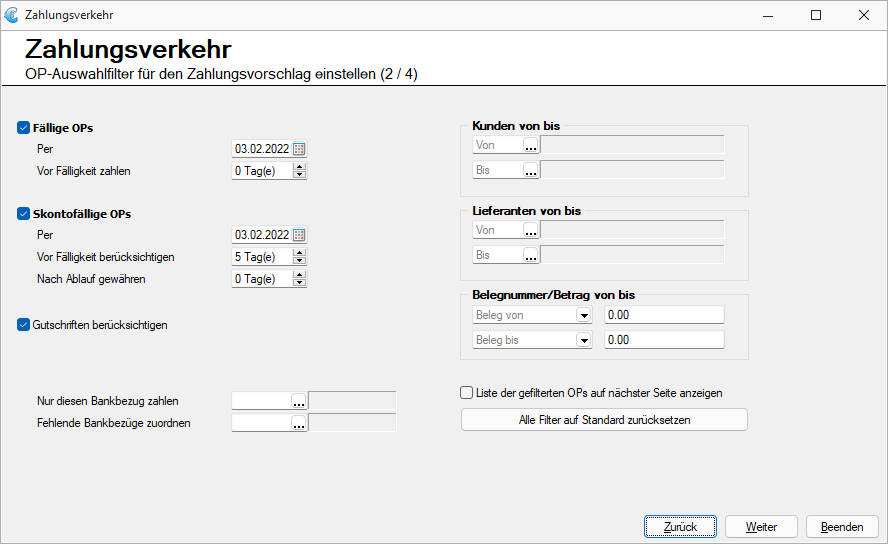Go back with the Zurück button
Screen dimensions: 888x544
click(x=680, y=527)
